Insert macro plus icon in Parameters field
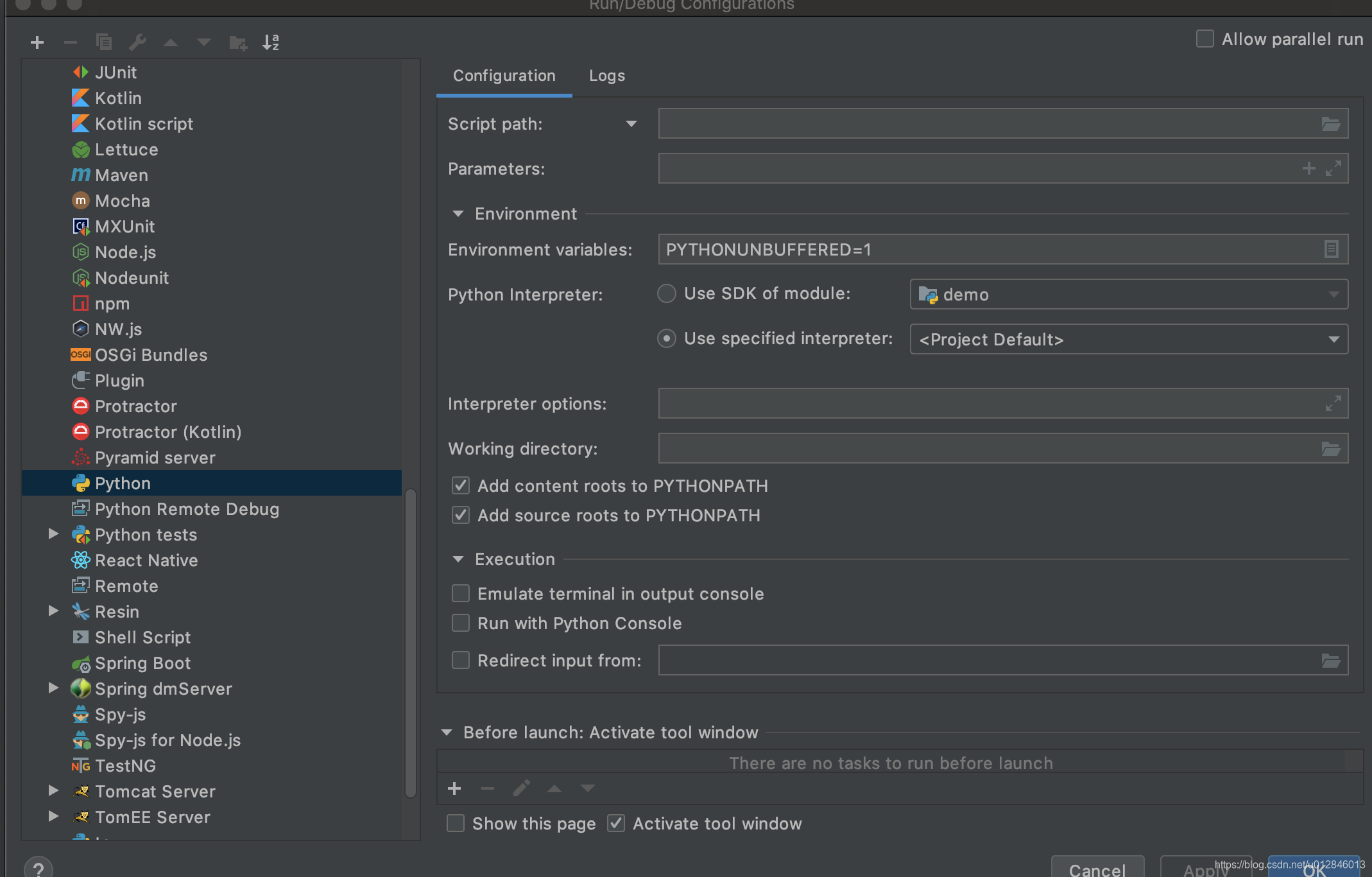Screen dimensions: 1372x877 (x=1309, y=169)
